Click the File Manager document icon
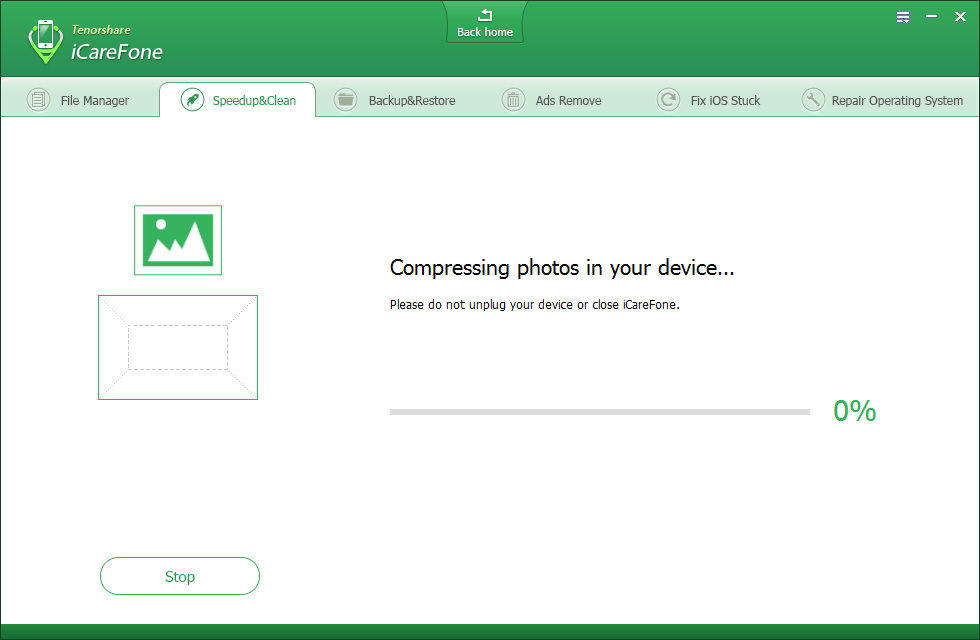The width and height of the screenshot is (980, 640). click(38, 100)
